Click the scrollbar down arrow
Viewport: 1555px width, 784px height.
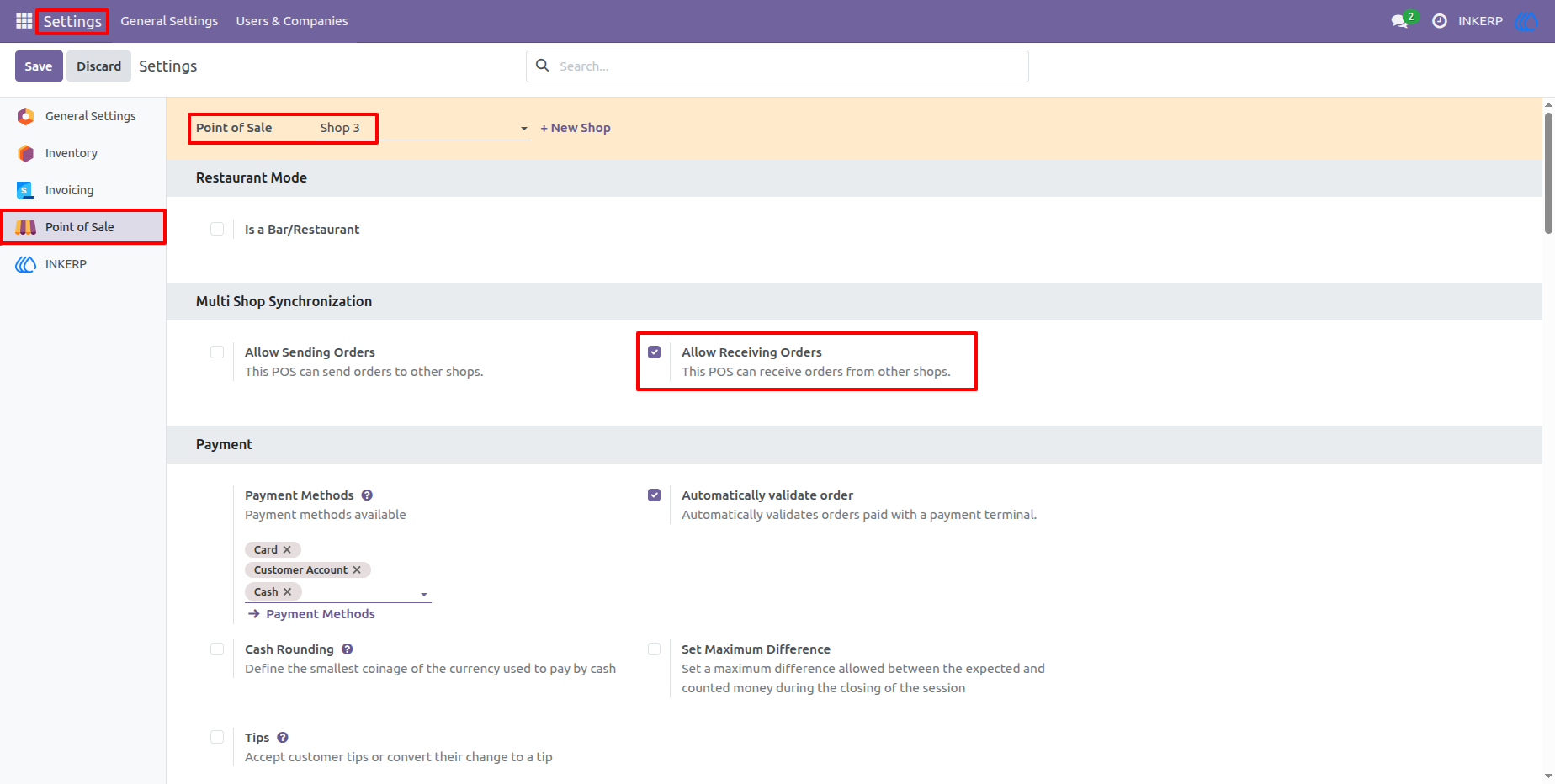(1548, 776)
